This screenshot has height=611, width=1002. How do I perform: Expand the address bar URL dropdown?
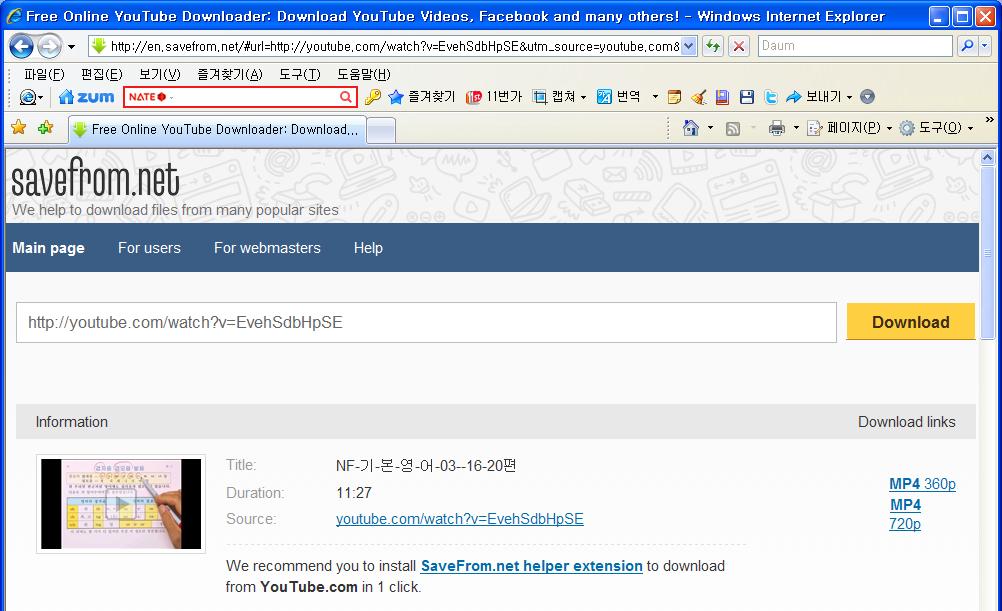pyautogui.click(x=689, y=46)
